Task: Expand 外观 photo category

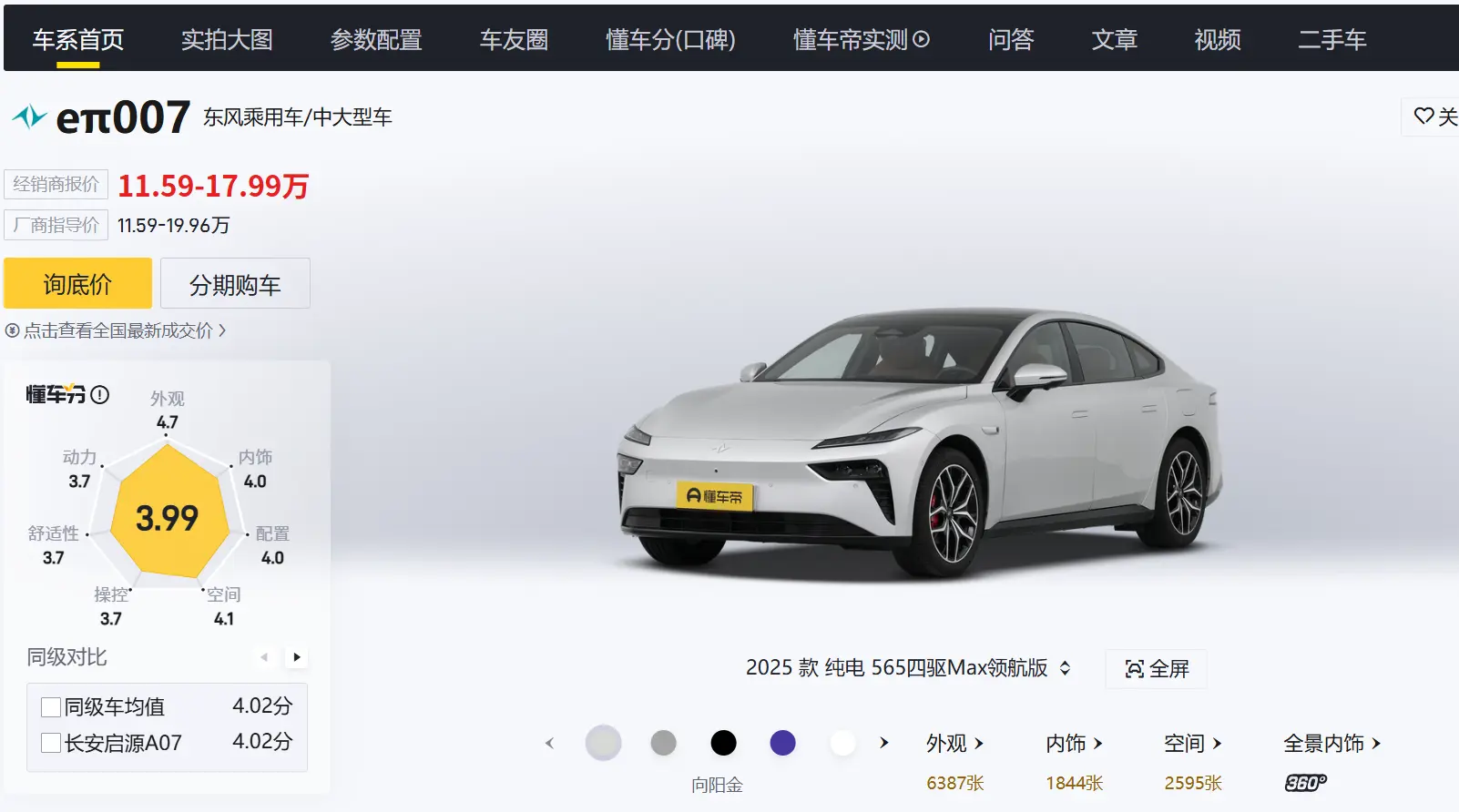Action: [x=954, y=744]
